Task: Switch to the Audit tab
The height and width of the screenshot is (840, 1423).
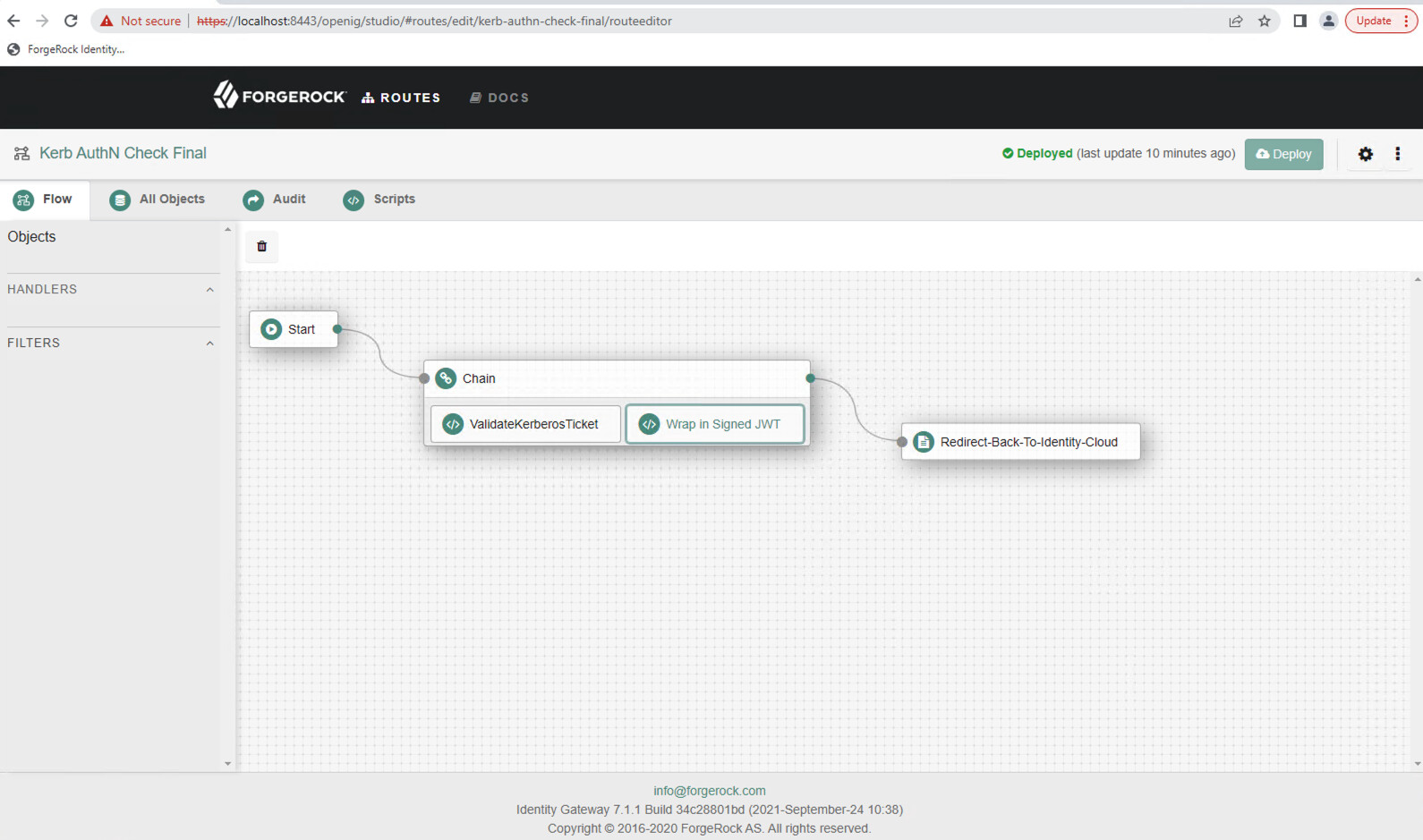Action: 275,199
